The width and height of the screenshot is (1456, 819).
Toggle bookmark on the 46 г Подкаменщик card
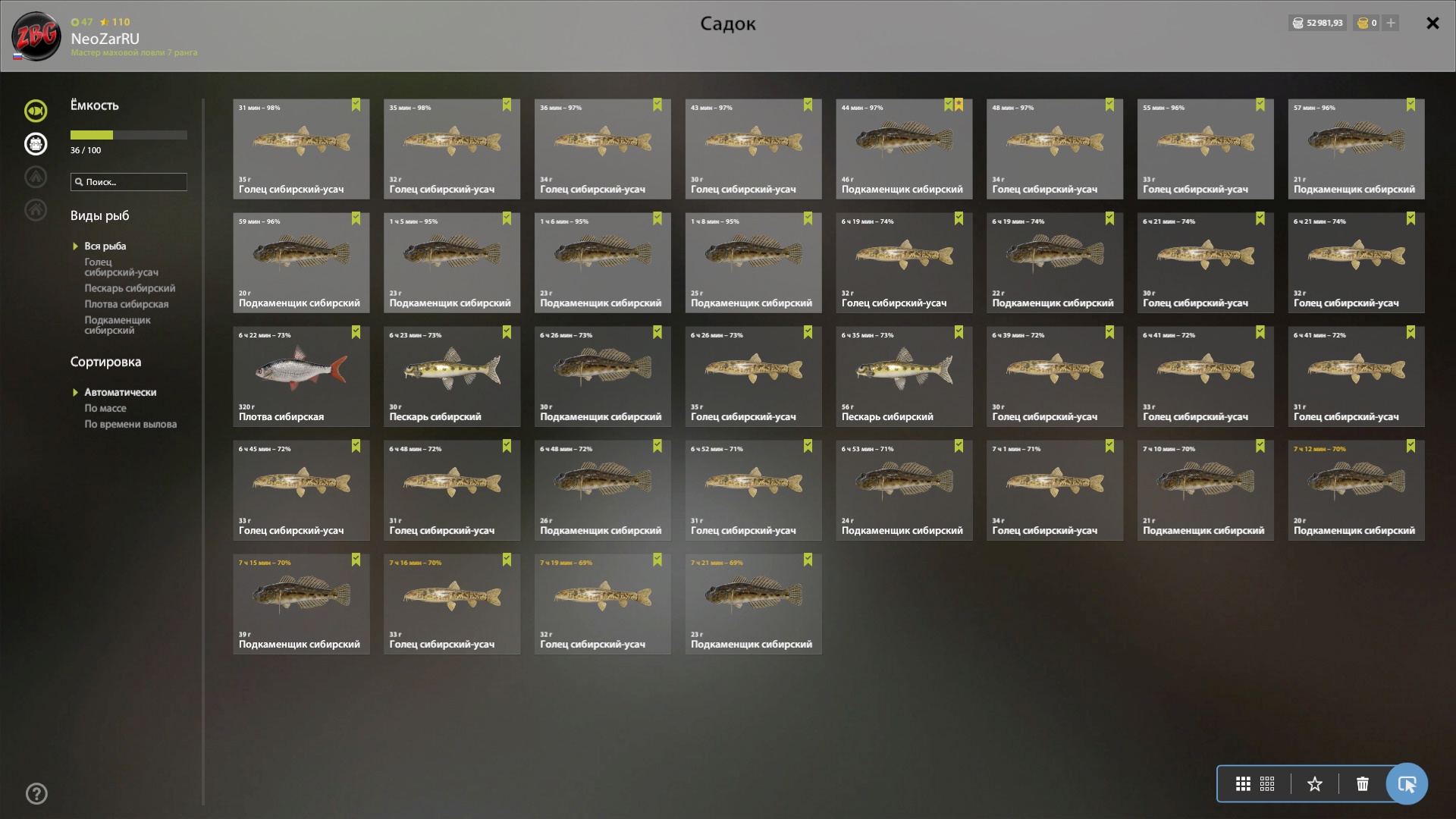tap(948, 105)
